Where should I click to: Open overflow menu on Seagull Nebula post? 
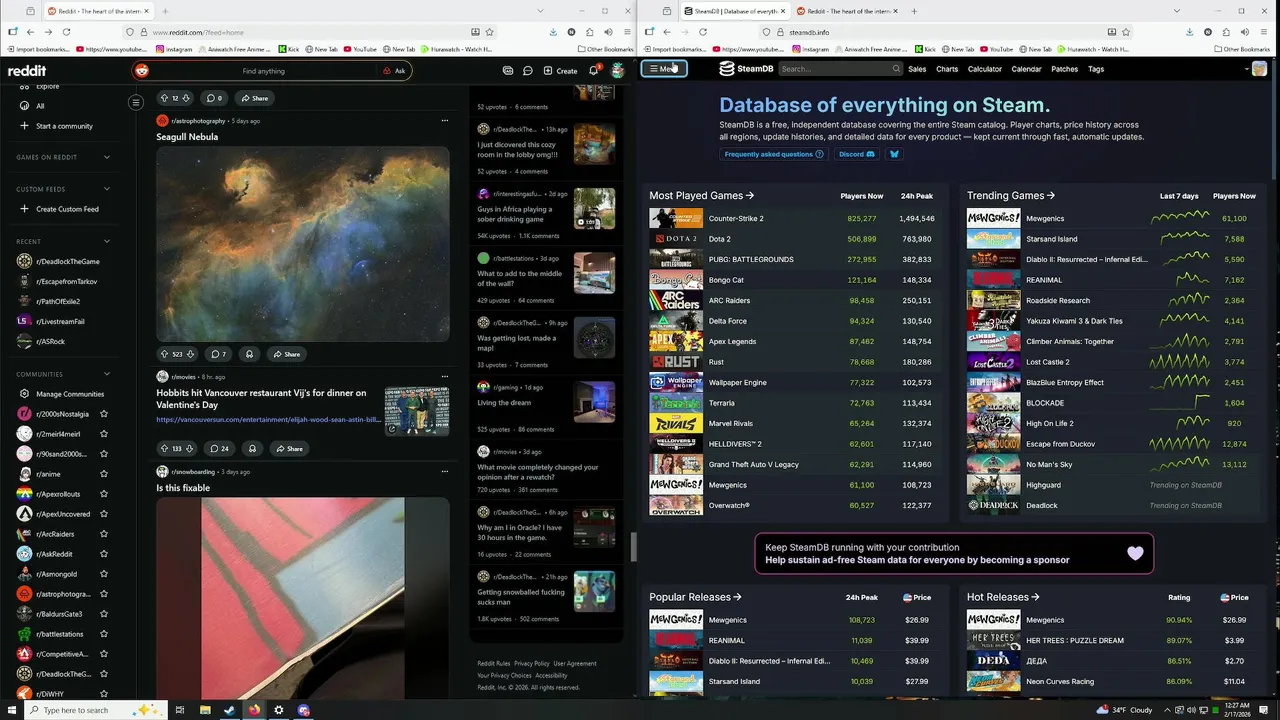(x=444, y=121)
